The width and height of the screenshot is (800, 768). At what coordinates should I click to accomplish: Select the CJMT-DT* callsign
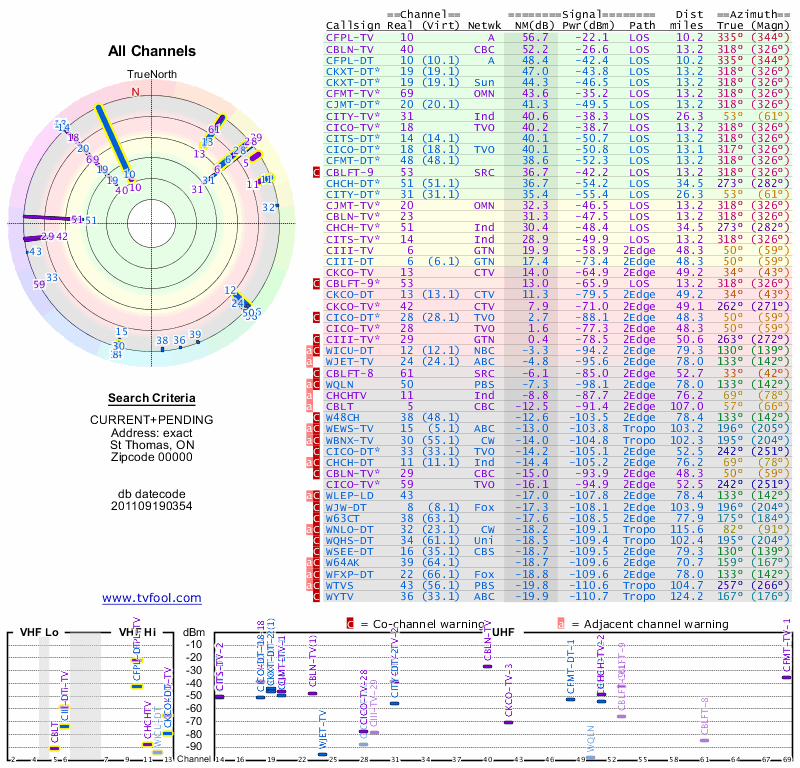pyautogui.click(x=353, y=105)
